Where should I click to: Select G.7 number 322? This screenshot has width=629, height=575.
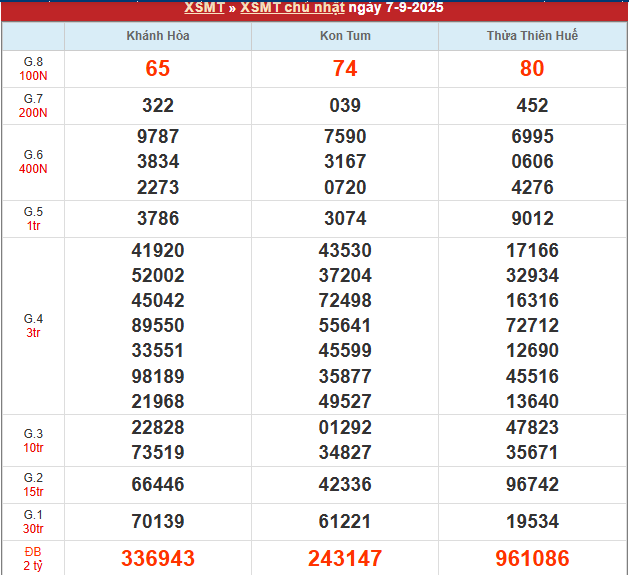(x=158, y=106)
